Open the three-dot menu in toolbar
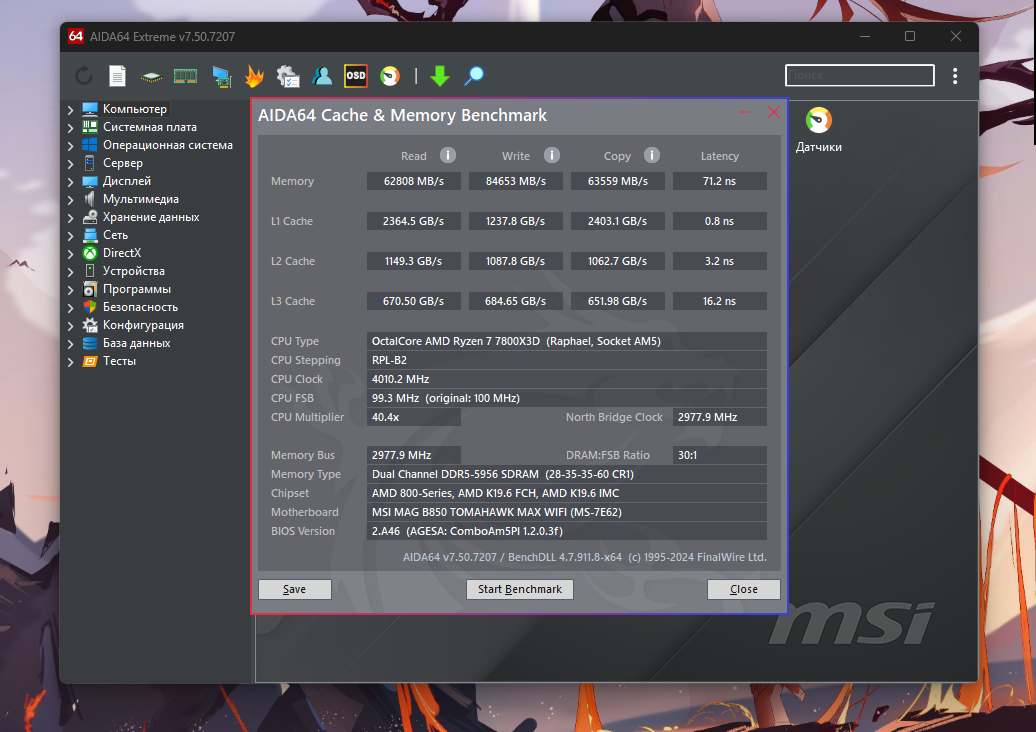 pyautogui.click(x=955, y=76)
